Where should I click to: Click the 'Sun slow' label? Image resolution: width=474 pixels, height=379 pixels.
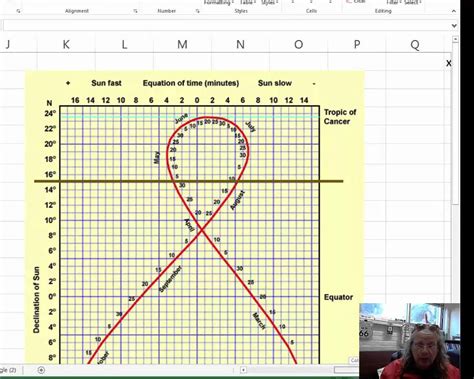275,83
